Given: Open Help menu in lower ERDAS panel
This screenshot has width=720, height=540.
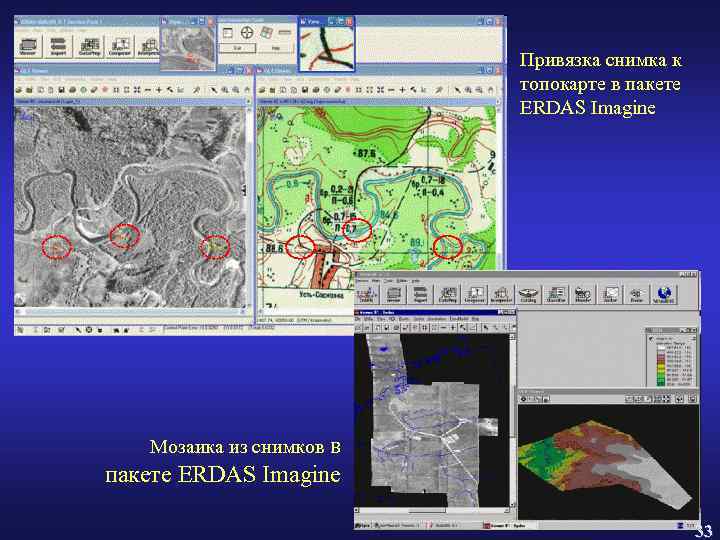Looking at the screenshot, I should tap(415, 281).
